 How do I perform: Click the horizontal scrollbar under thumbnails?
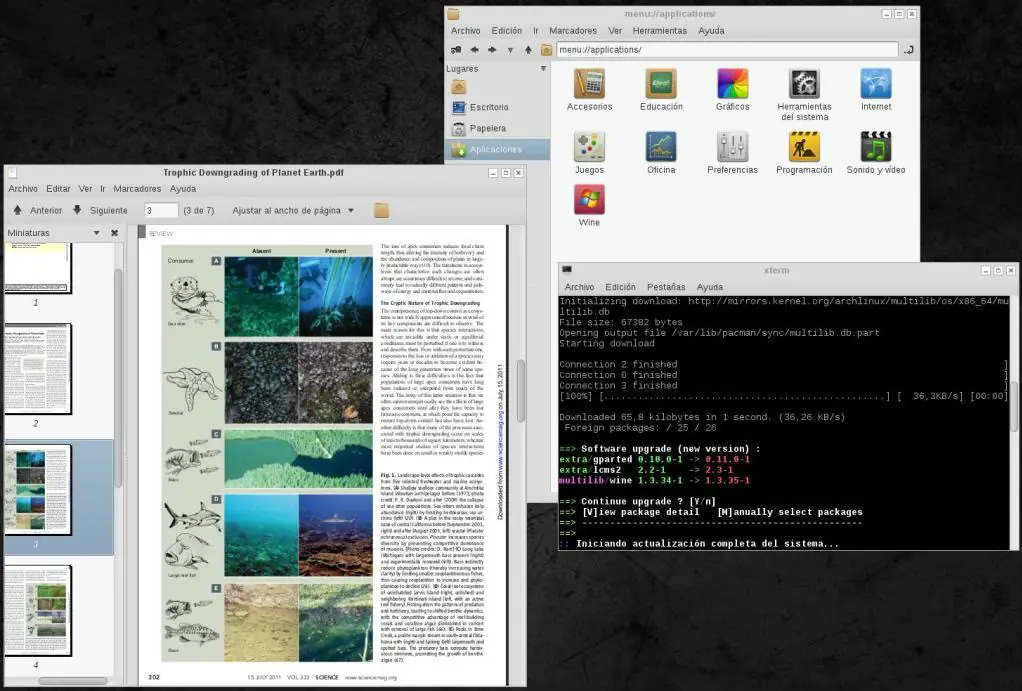[x=73, y=681]
